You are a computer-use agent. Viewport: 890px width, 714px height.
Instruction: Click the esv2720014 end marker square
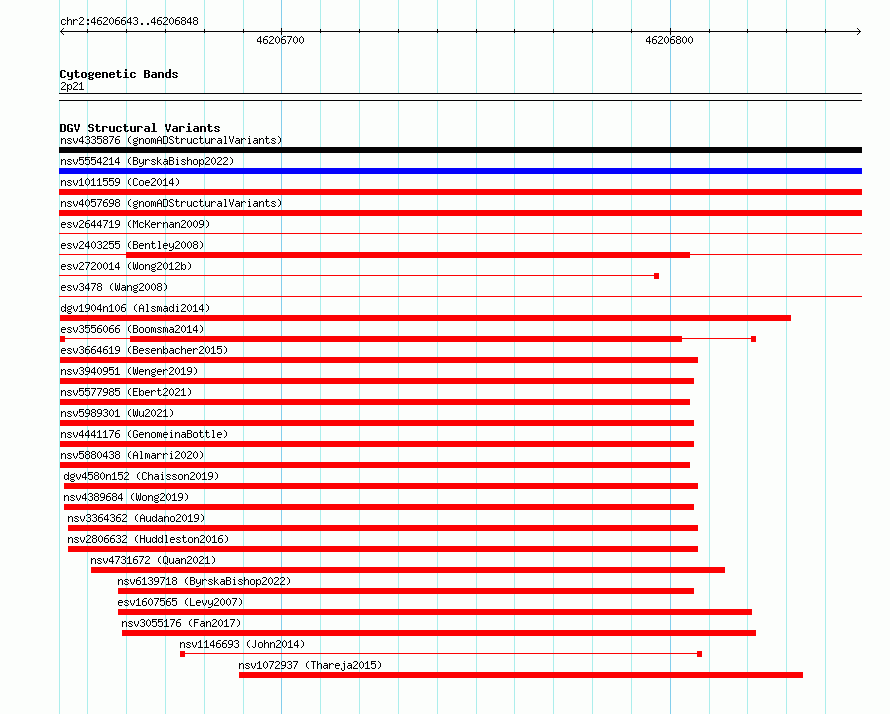click(656, 276)
